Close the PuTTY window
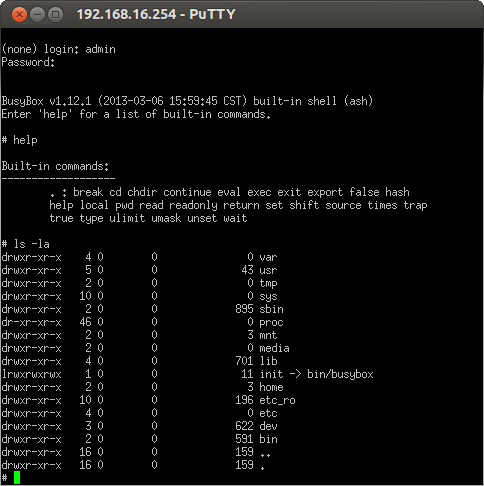 pyautogui.click(x=19, y=15)
